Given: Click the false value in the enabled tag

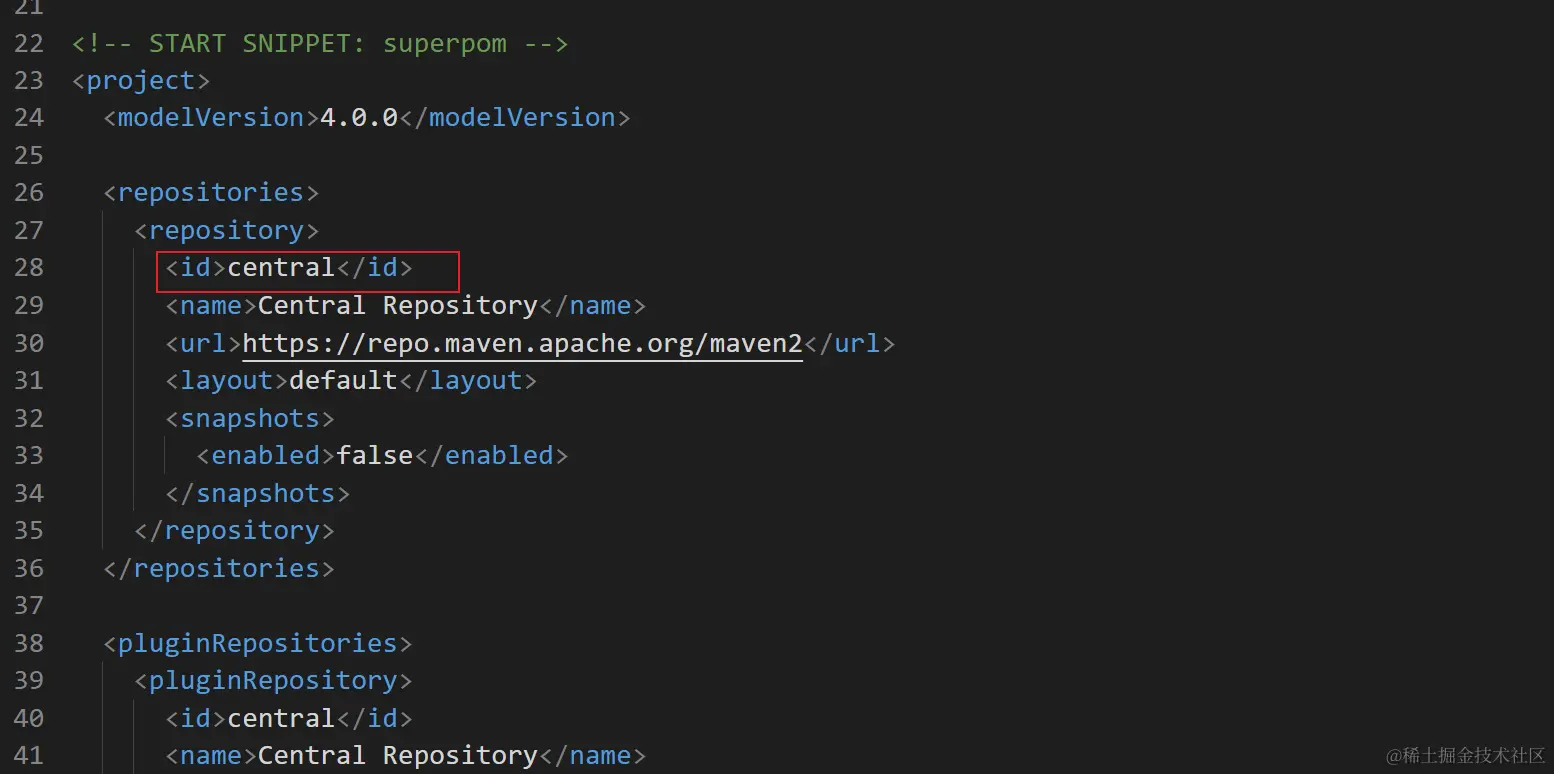Looking at the screenshot, I should coord(374,455).
